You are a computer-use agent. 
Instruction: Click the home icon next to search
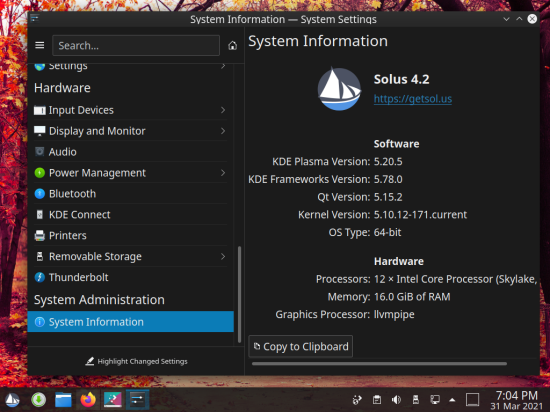tap(232, 45)
